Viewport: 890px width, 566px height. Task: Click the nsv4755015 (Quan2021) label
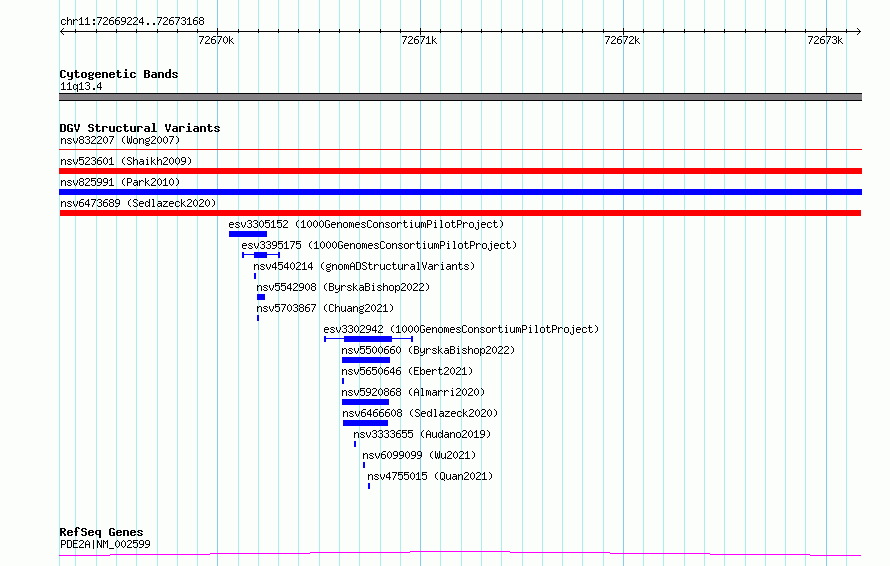[430, 476]
